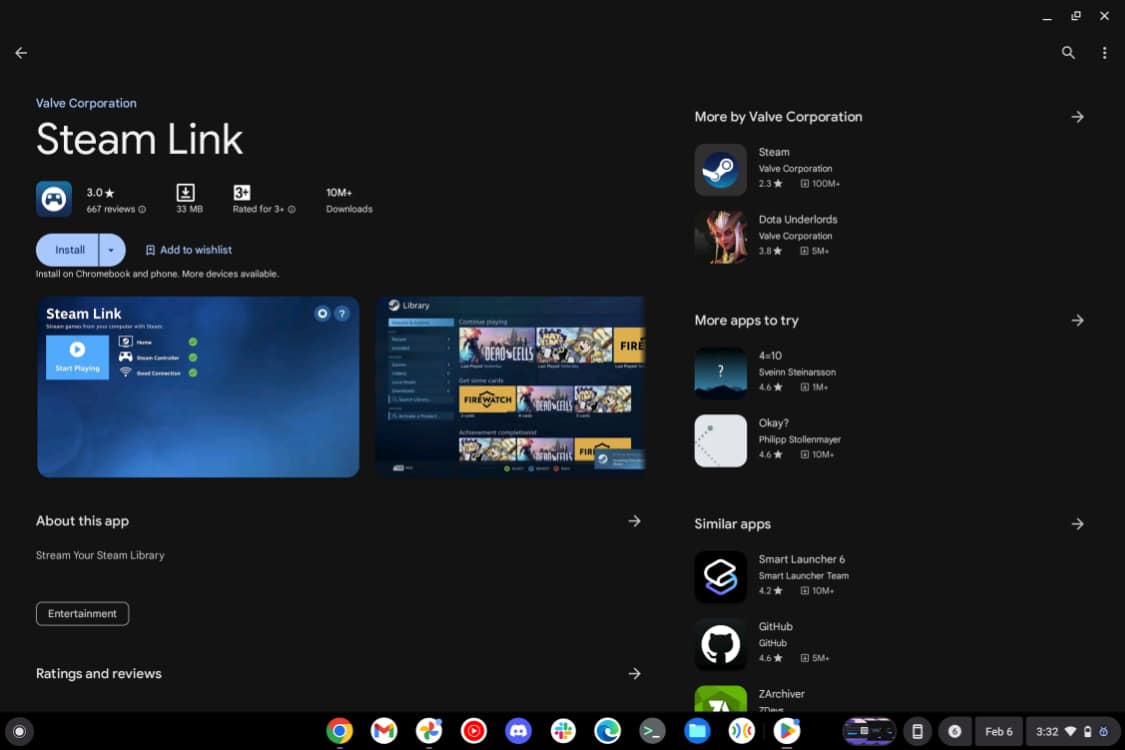Open the Library screenshot thumbnail
Screen dimensions: 1125x750
(511, 387)
